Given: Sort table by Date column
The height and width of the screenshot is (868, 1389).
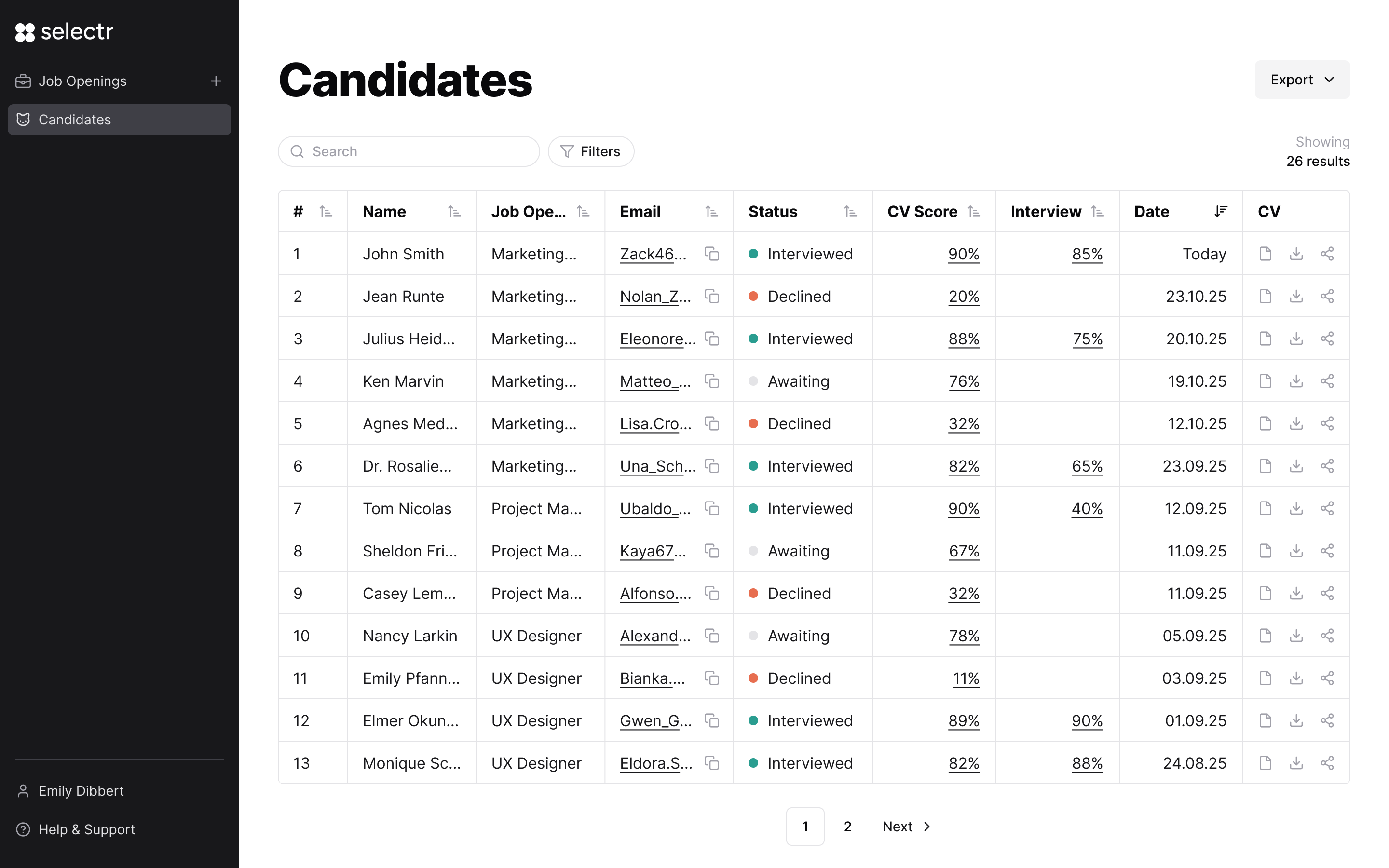Looking at the screenshot, I should 1220,211.
